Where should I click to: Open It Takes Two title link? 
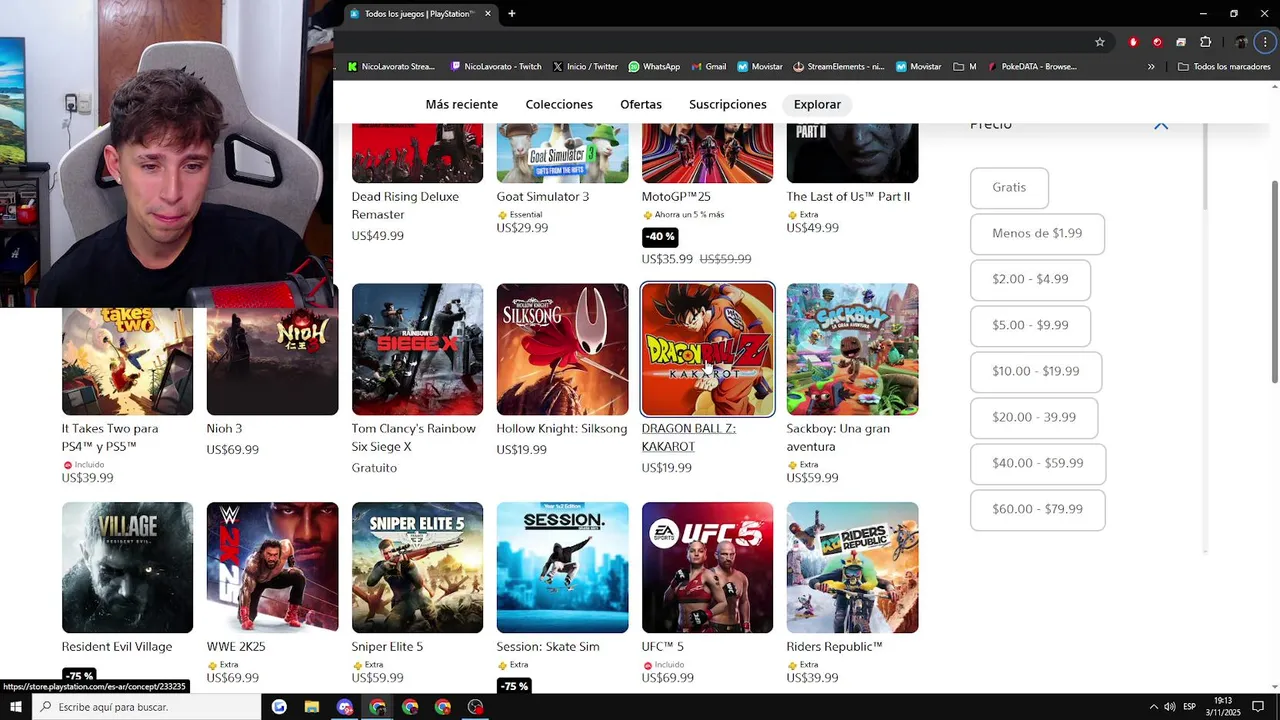(110, 438)
